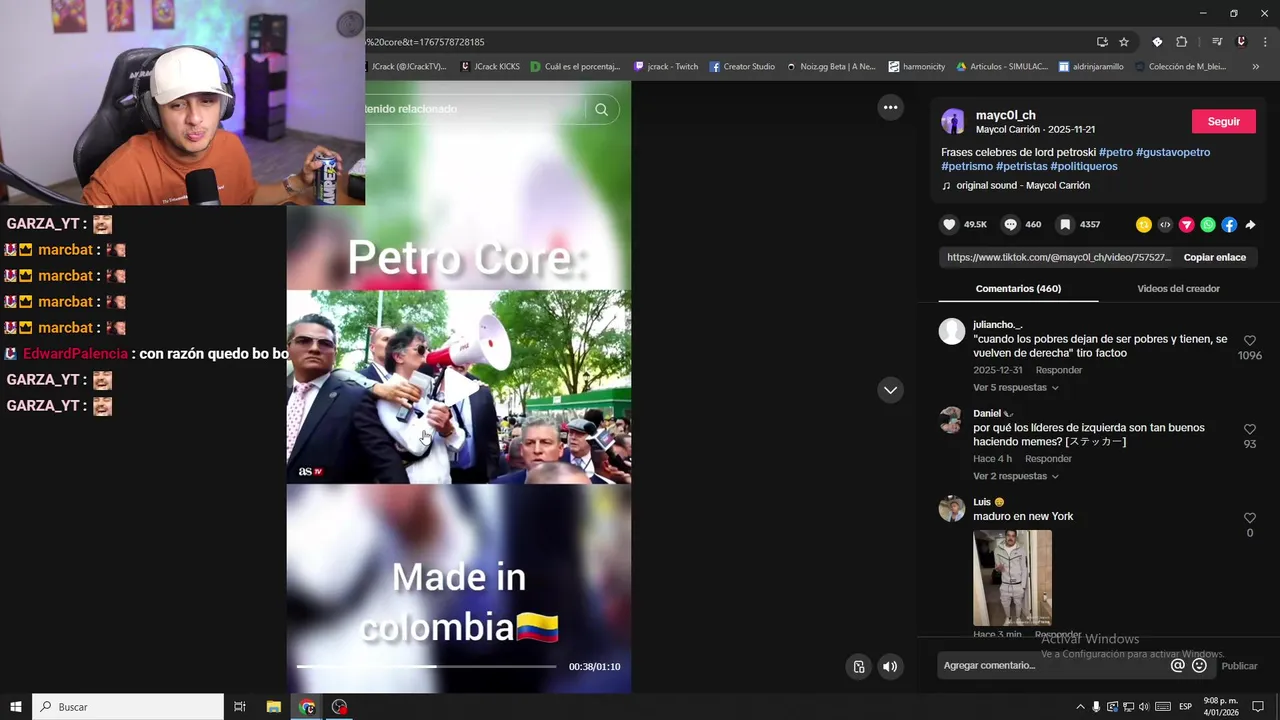The height and width of the screenshot is (720, 1280).
Task: Like juliancho's comment with 1096 likes
Action: pyautogui.click(x=1249, y=341)
